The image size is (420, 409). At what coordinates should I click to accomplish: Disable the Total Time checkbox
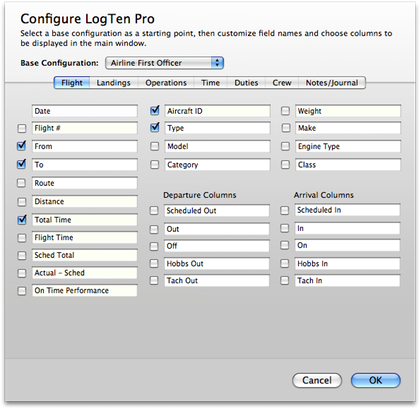point(22,220)
